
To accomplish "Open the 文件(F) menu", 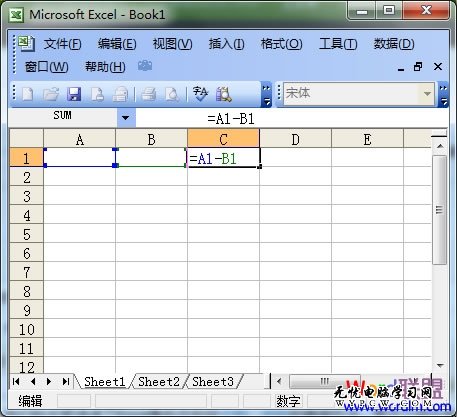I will 63,44.
